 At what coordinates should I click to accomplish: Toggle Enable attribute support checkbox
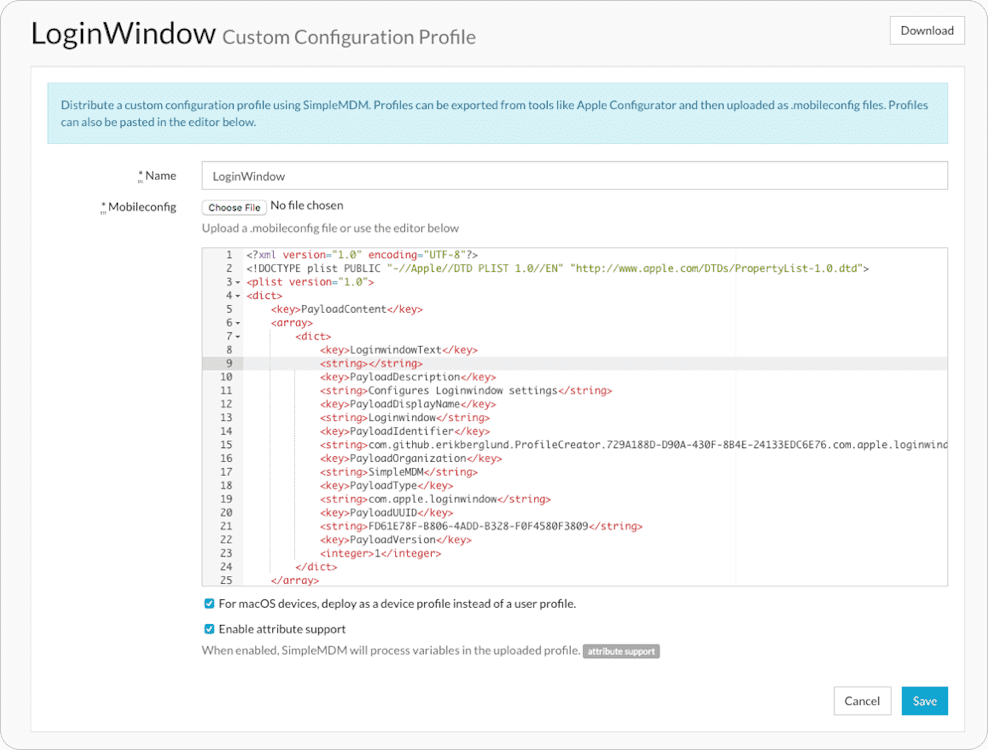(209, 629)
